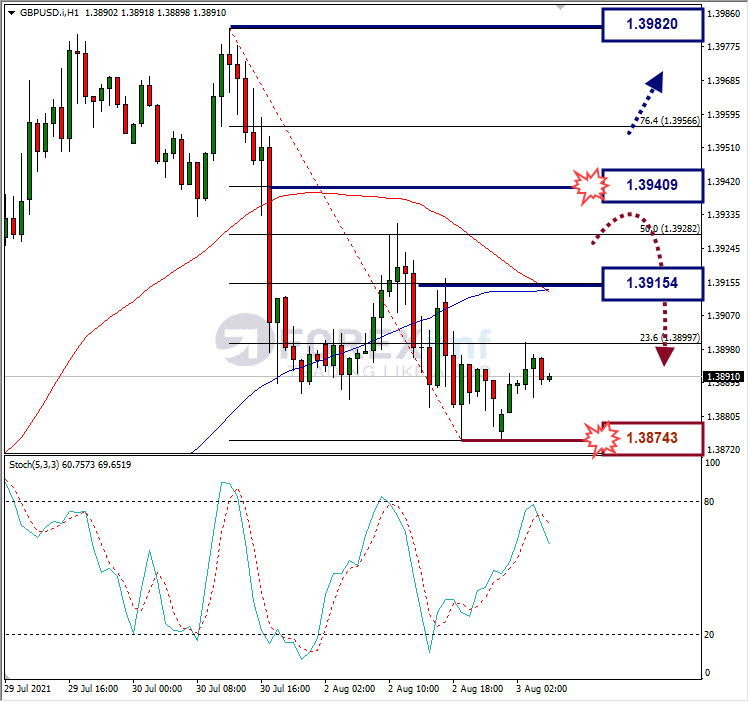
Task: Click the stochastic 20 level label
Action: tap(709, 635)
